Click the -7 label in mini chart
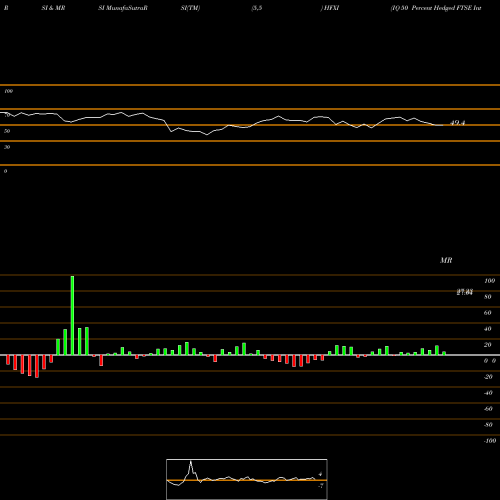 point(321,486)
